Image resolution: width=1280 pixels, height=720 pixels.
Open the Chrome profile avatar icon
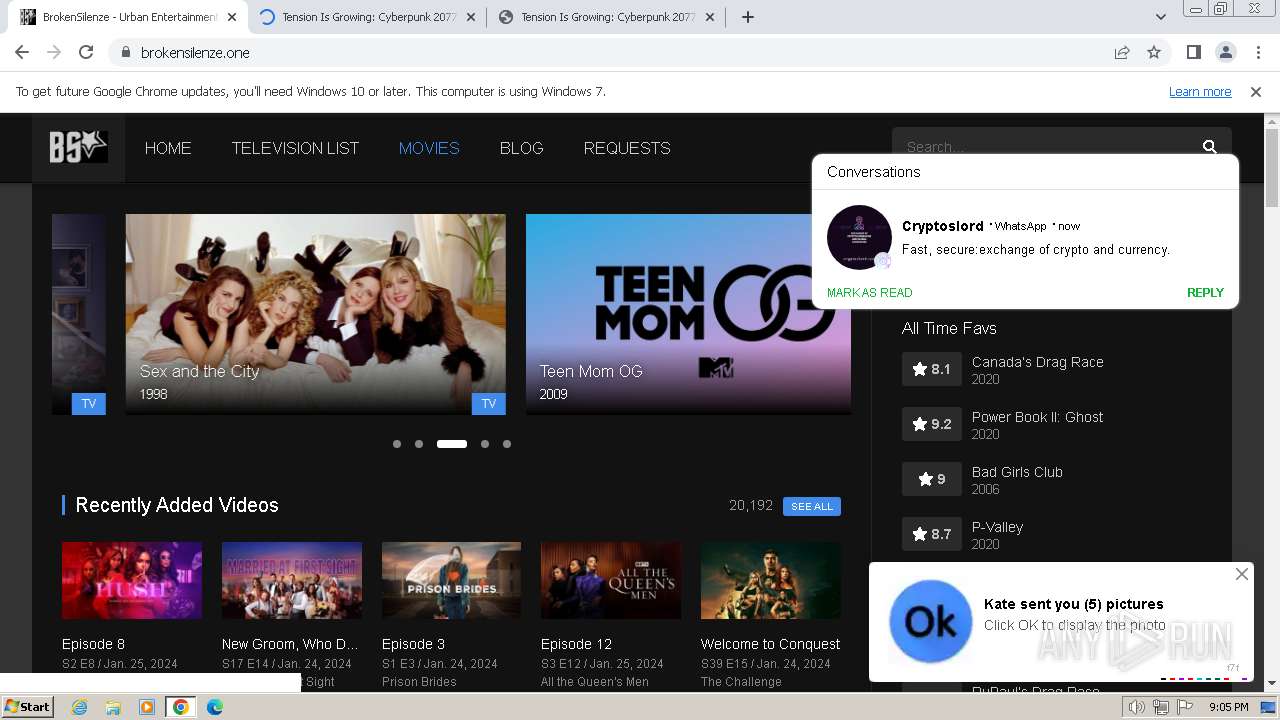1225,52
